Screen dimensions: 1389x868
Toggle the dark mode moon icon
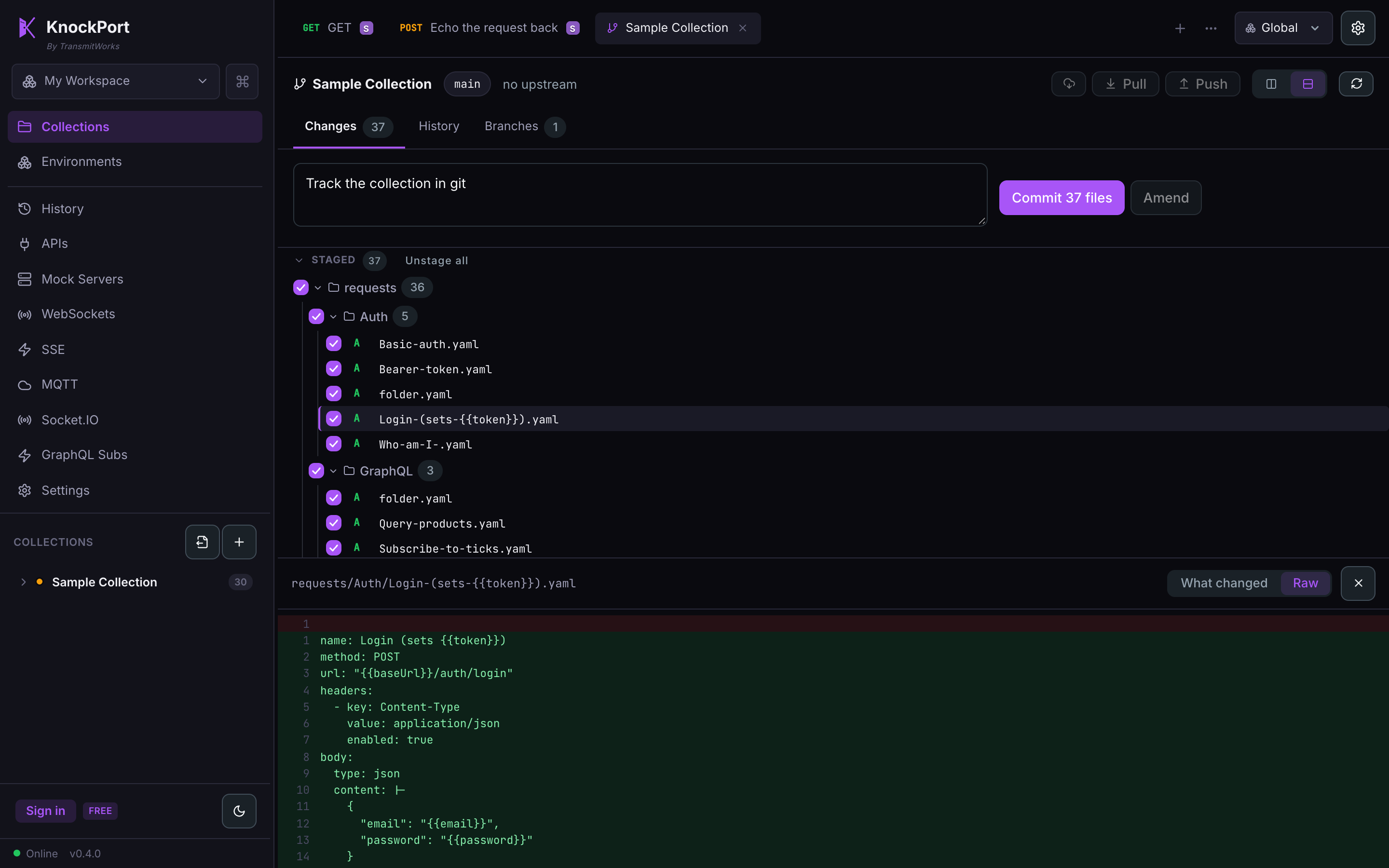coord(239,811)
